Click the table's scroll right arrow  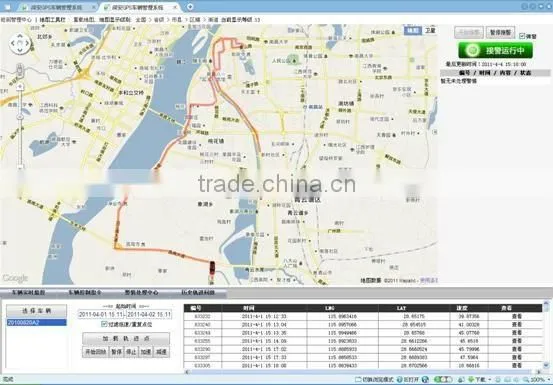(539, 372)
